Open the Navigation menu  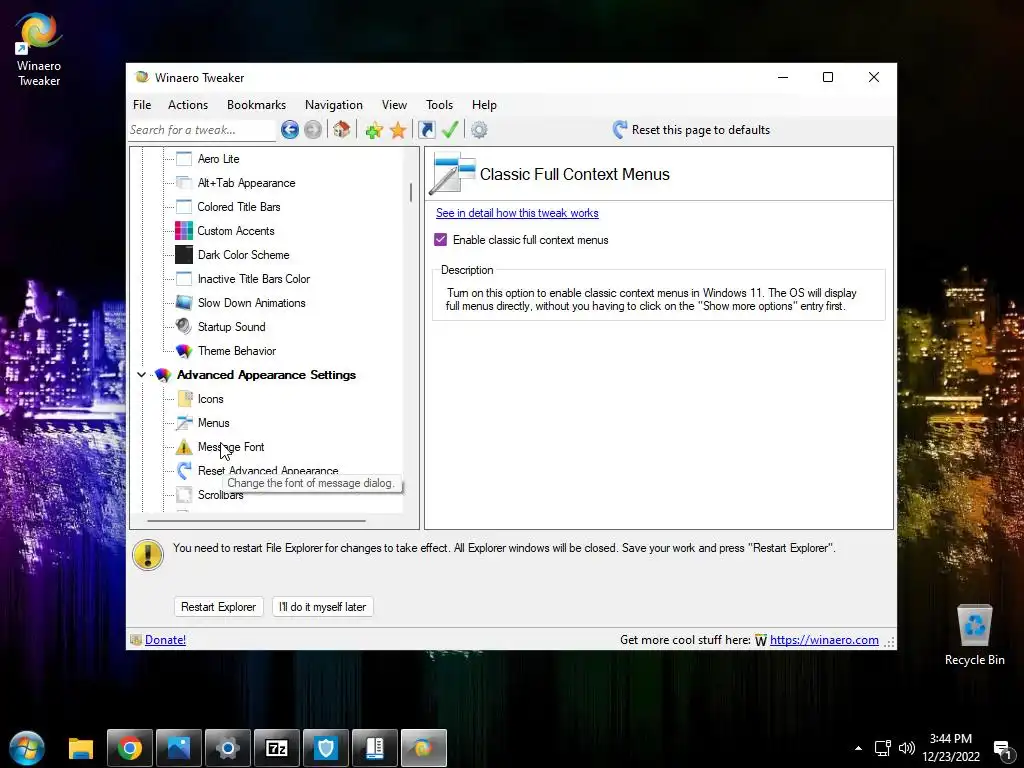(334, 104)
